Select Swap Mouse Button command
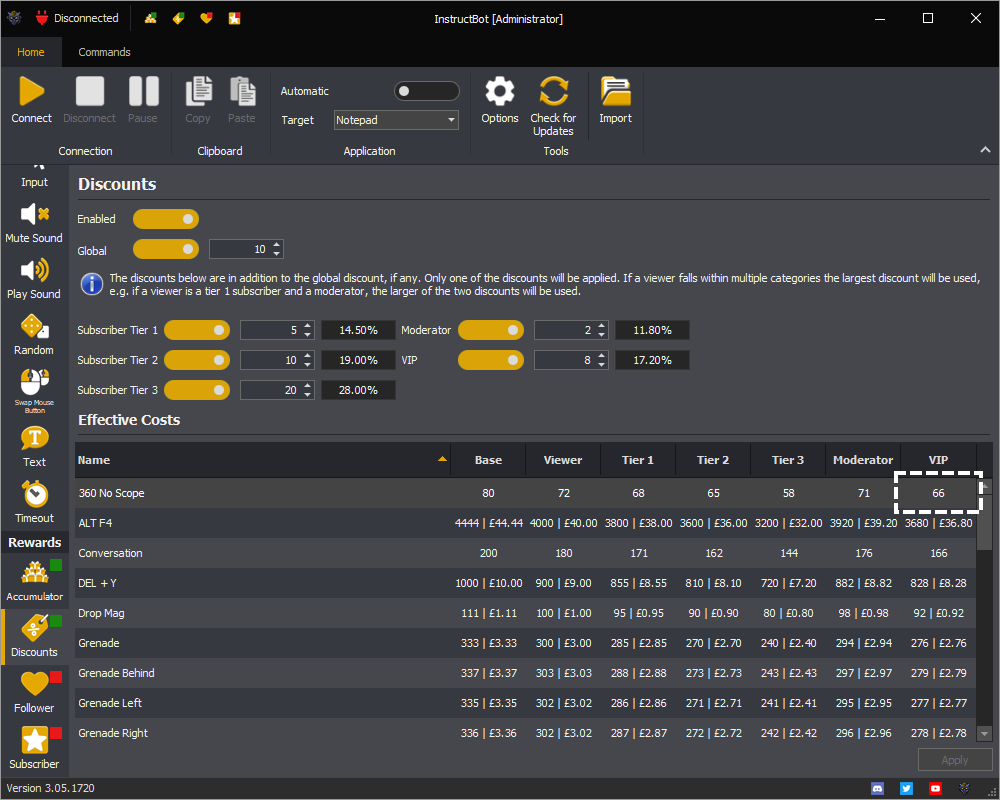Image resolution: width=1000 pixels, height=800 pixels. (x=34, y=391)
